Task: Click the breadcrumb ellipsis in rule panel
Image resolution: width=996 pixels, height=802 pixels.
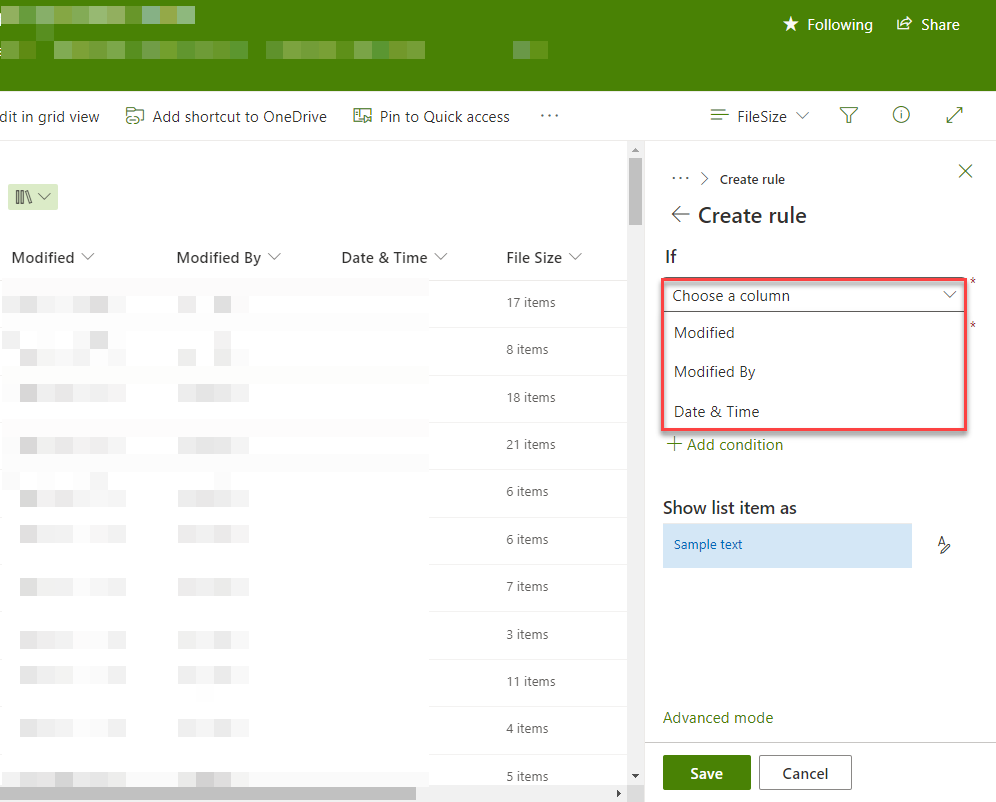Action: (680, 178)
